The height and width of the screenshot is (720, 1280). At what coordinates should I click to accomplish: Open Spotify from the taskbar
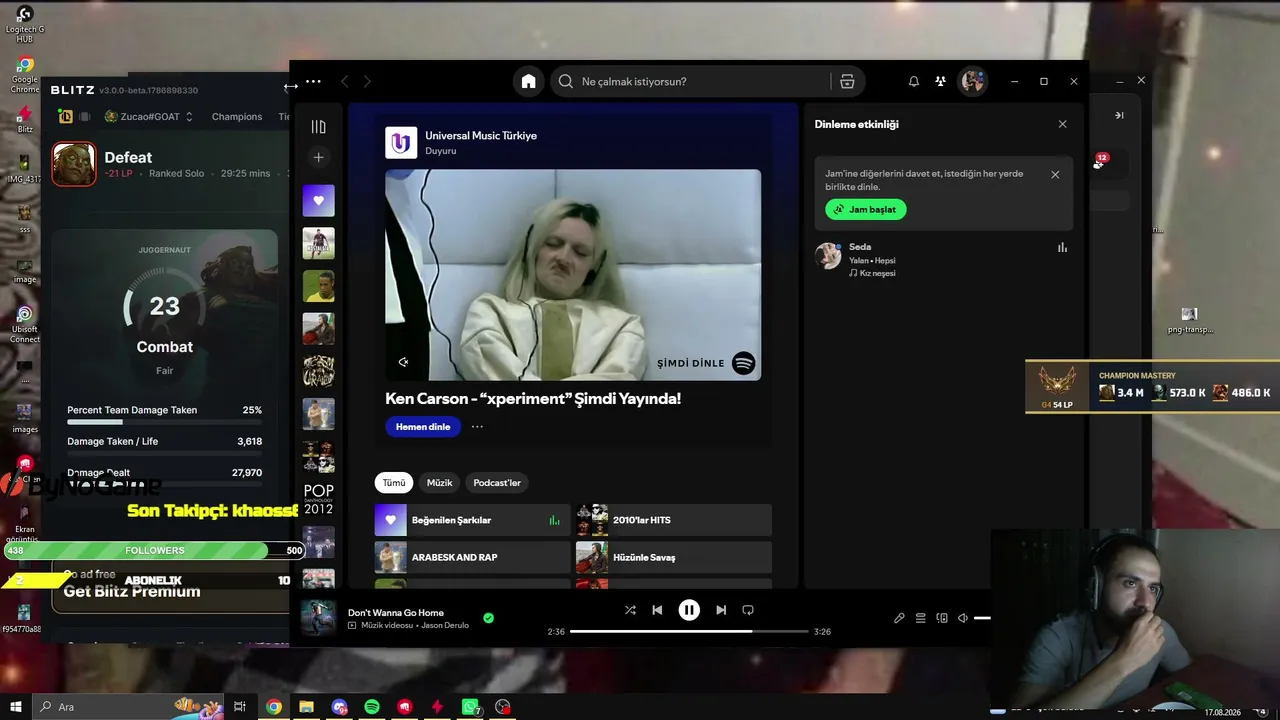372,707
